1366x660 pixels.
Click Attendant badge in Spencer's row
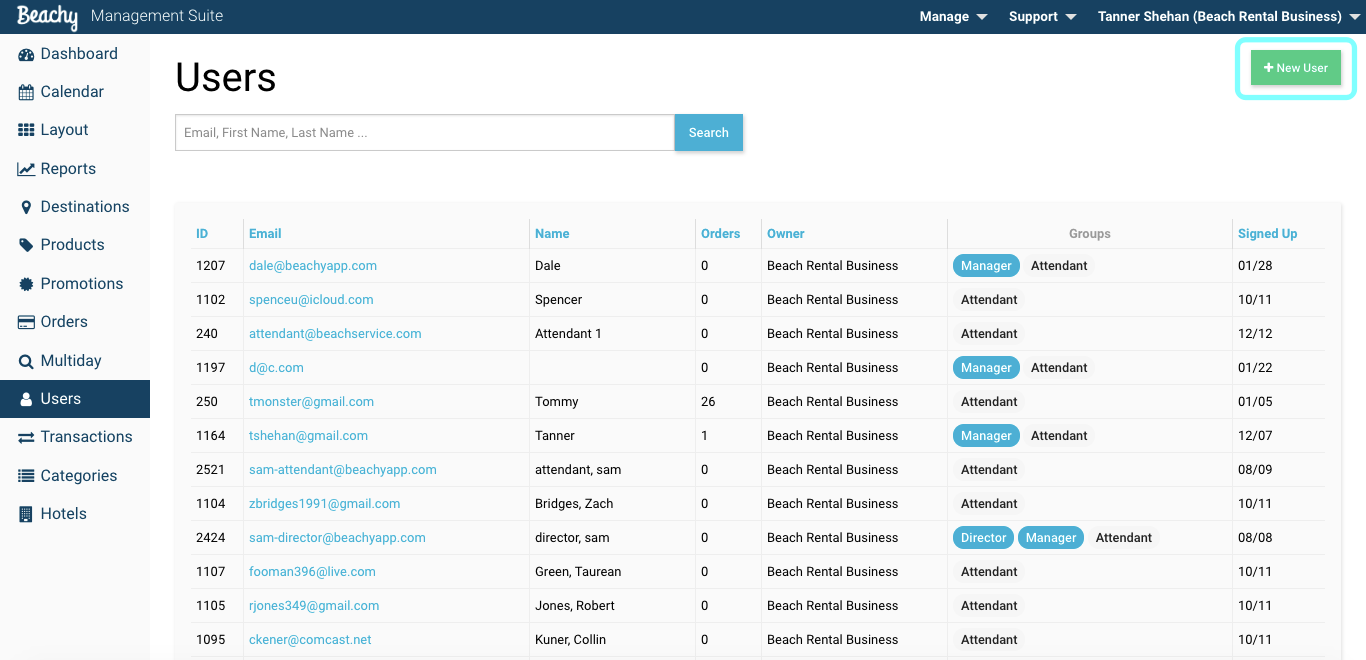989,300
